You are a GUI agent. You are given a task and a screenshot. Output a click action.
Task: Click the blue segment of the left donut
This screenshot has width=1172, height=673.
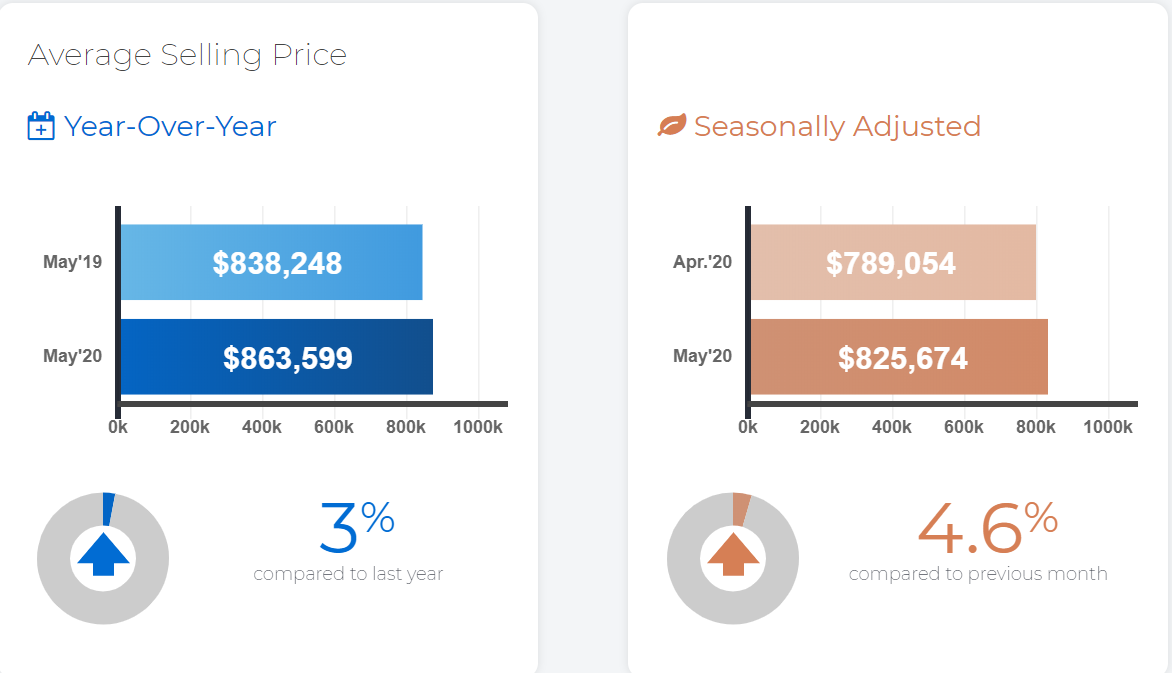108,509
